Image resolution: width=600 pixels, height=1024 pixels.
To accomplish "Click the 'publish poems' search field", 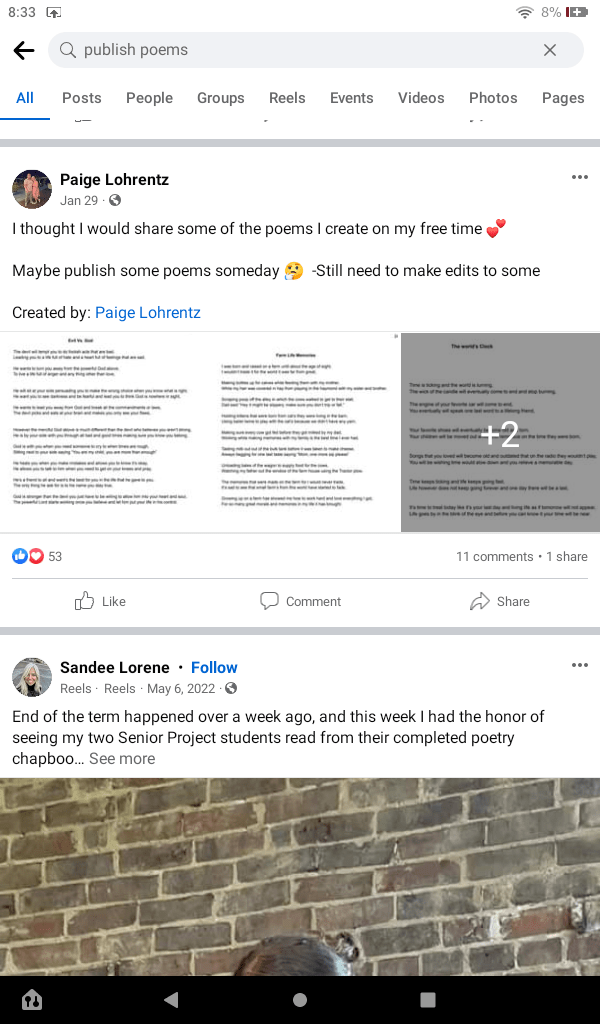I will (x=300, y=50).
